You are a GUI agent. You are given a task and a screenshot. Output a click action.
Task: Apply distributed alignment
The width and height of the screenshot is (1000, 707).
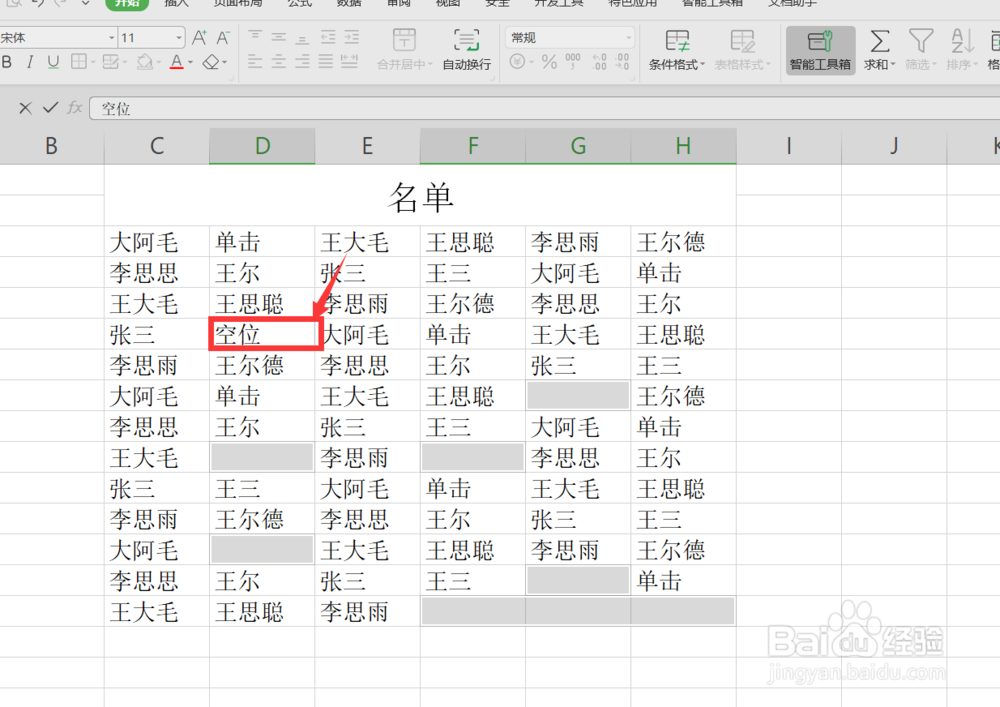click(349, 62)
